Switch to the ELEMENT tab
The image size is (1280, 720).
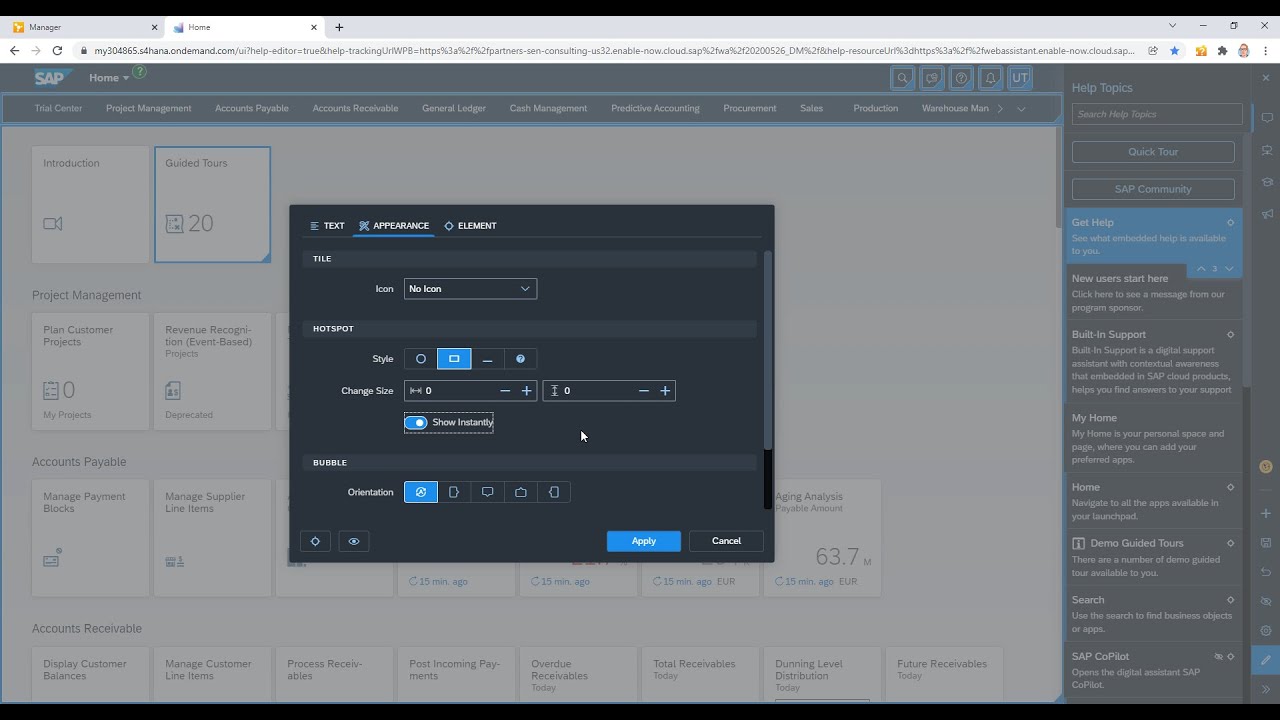pyautogui.click(x=470, y=226)
